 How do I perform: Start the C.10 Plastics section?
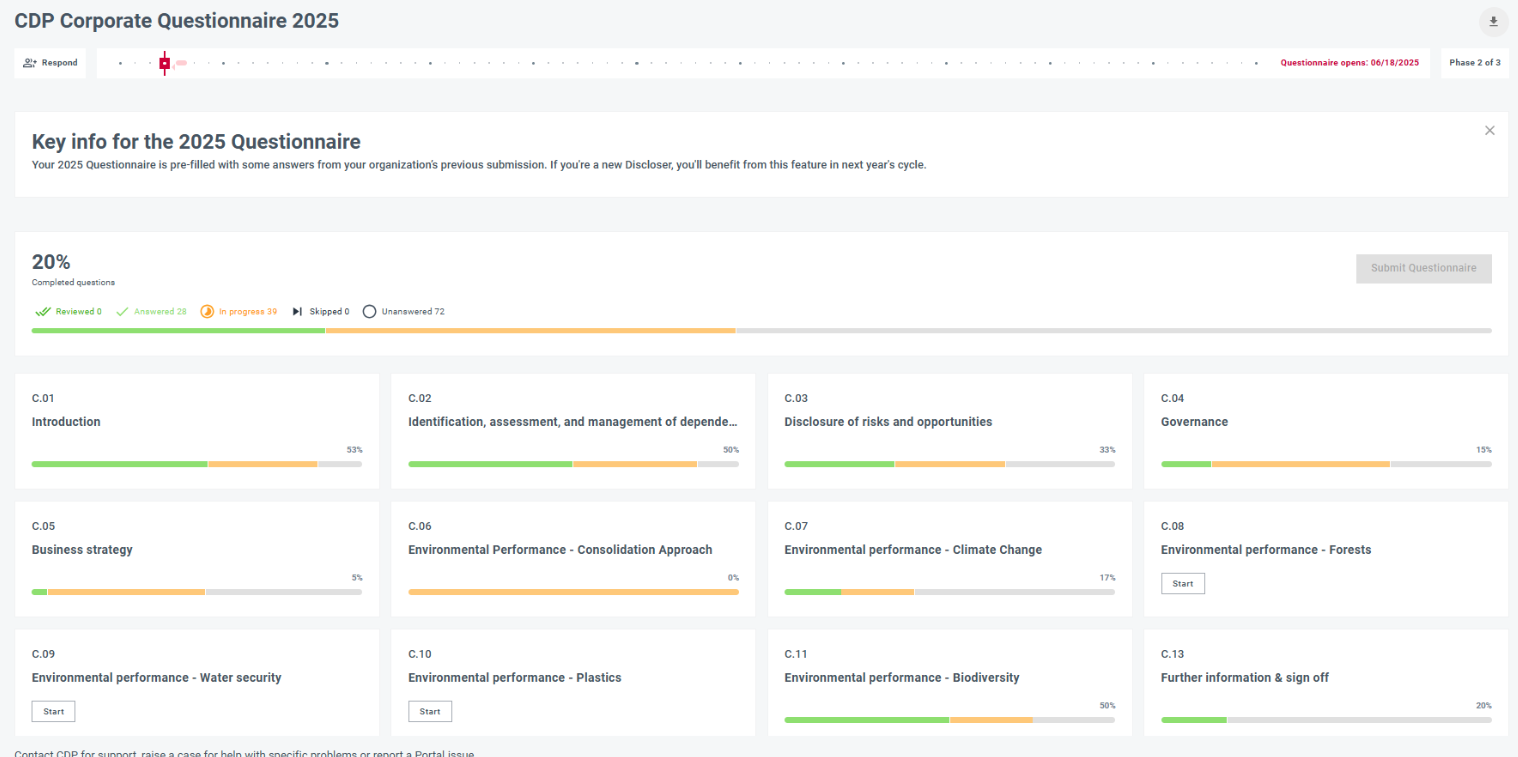pyautogui.click(x=430, y=711)
